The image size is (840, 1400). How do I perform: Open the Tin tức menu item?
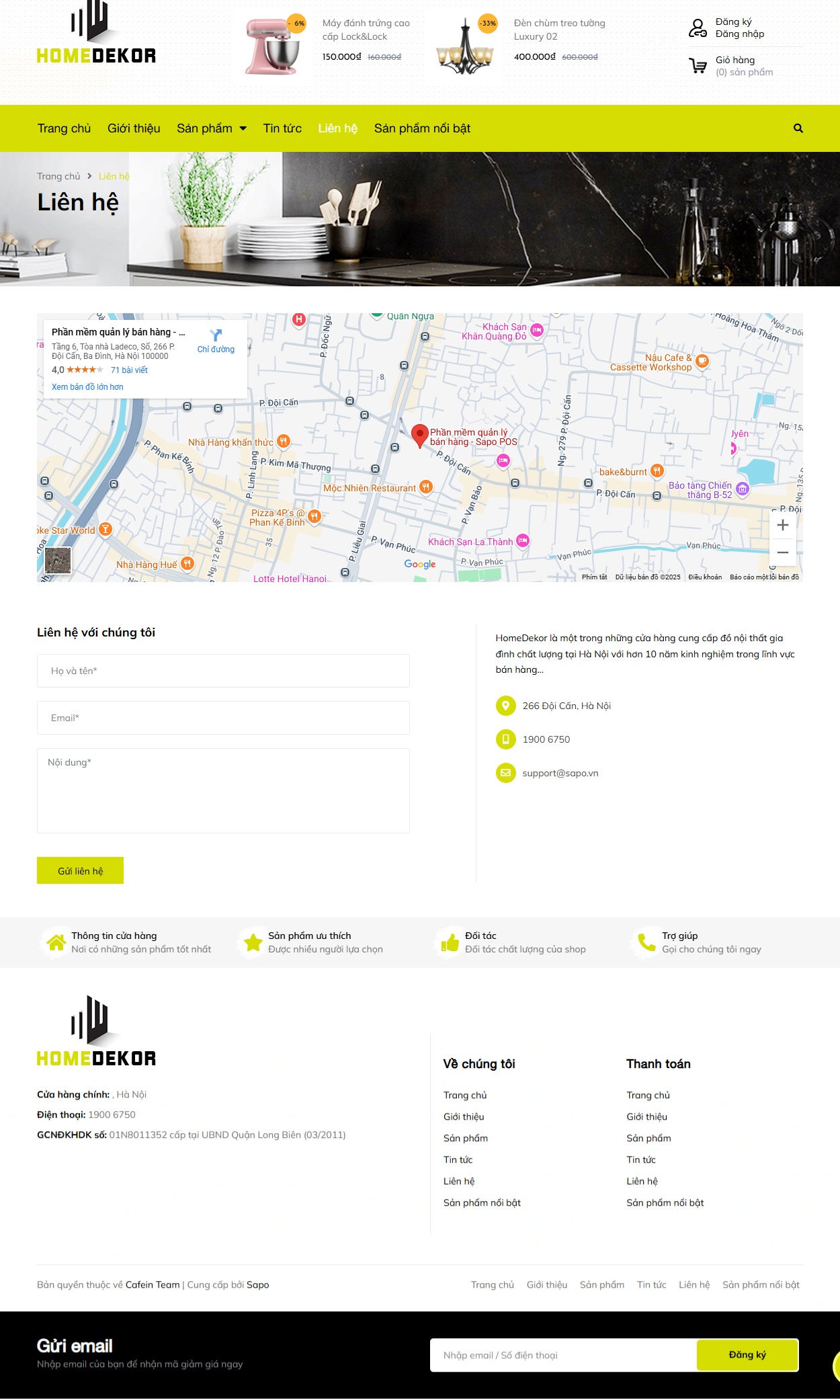pos(282,128)
